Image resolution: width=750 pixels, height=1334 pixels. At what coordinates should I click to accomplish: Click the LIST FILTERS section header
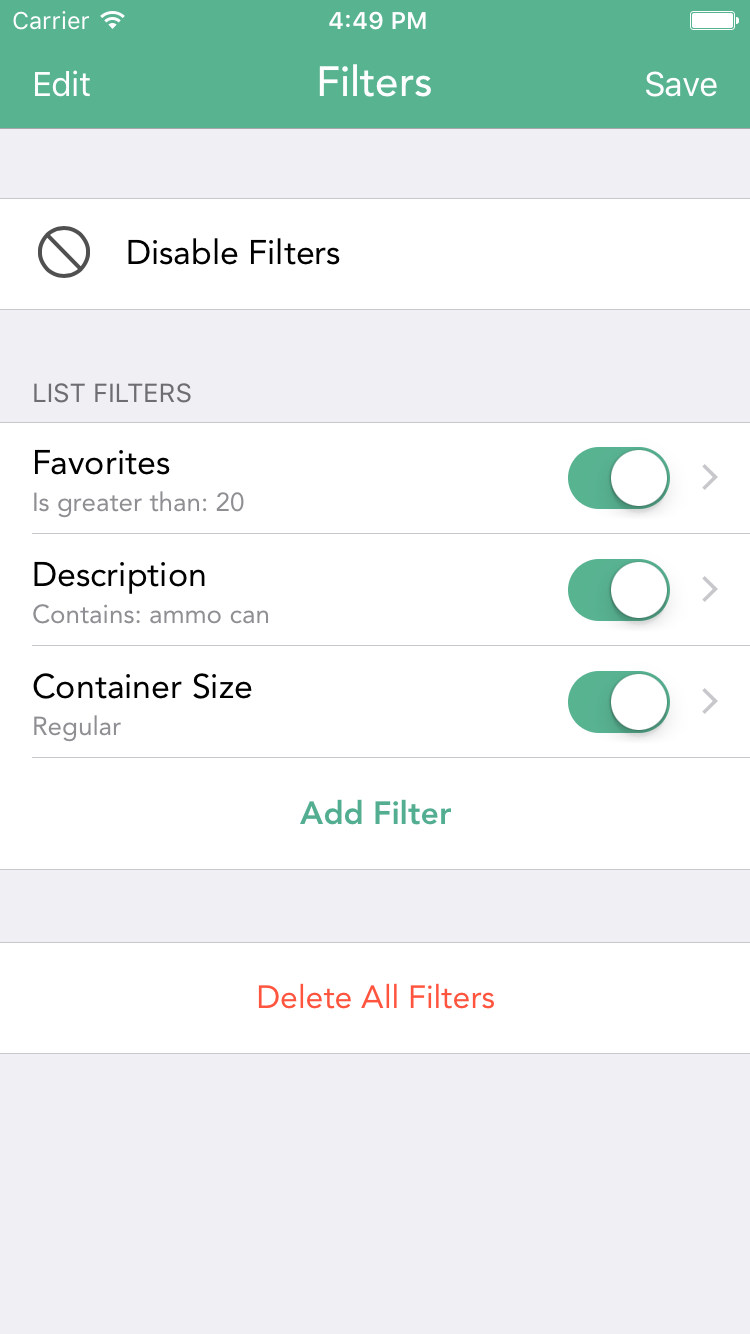click(112, 393)
